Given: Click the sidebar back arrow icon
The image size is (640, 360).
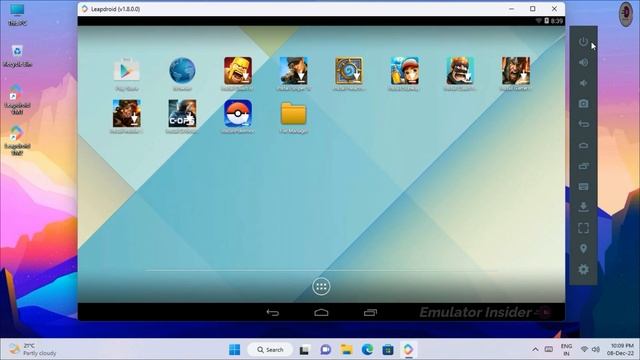Looking at the screenshot, I should tap(583, 124).
